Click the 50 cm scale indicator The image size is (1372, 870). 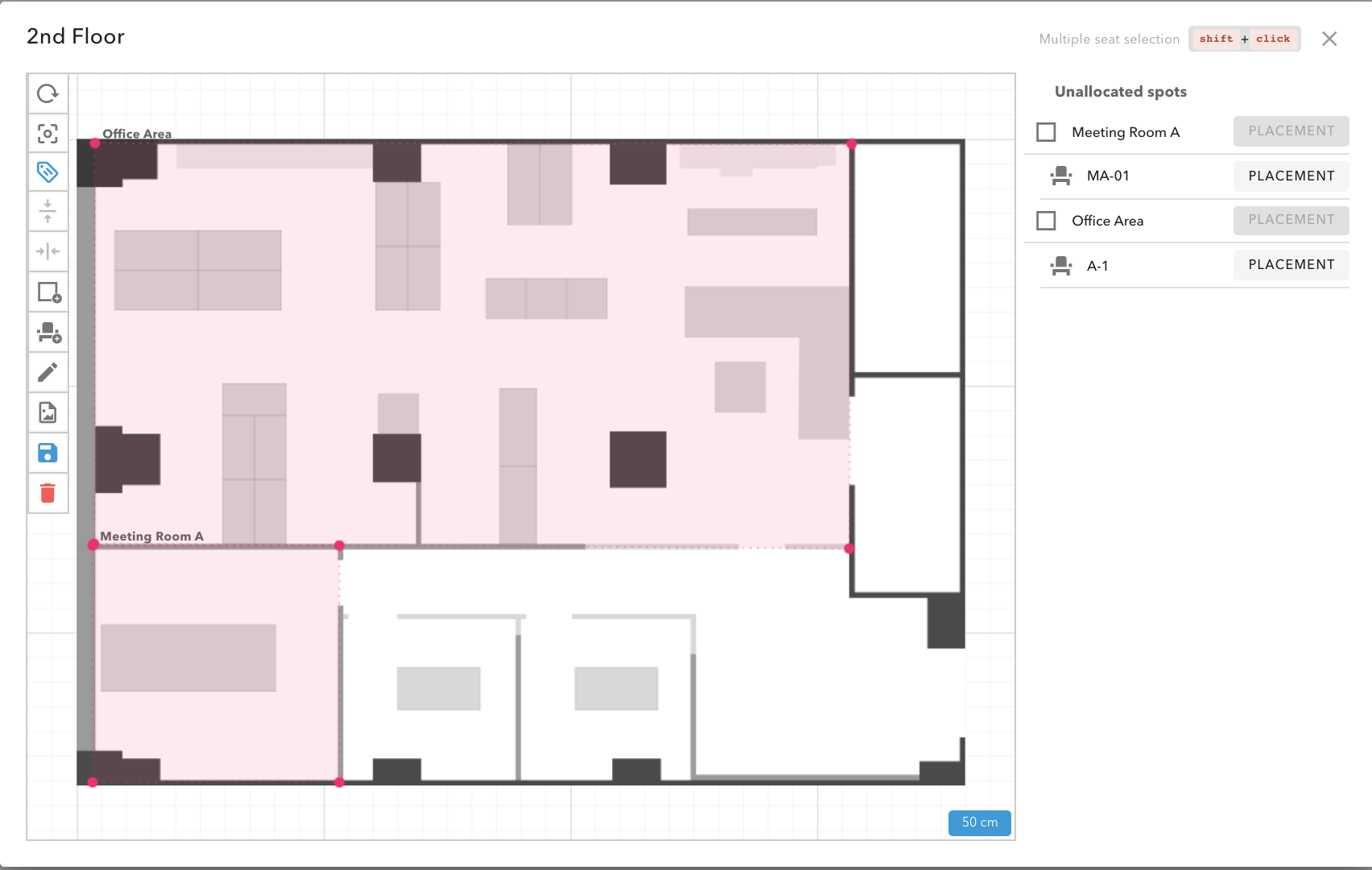(979, 822)
